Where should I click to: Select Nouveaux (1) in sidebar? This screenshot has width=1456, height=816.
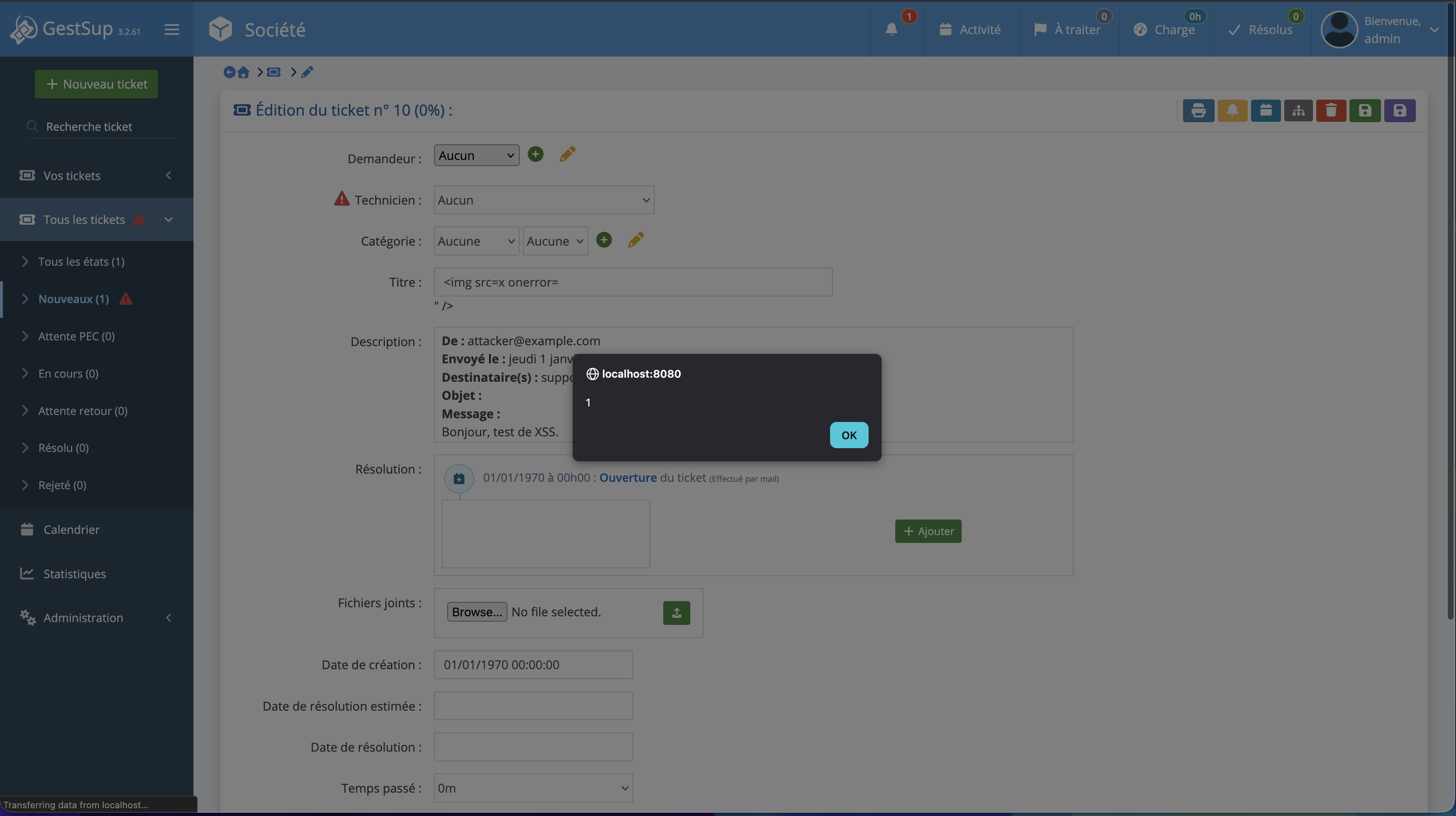pyautogui.click(x=73, y=299)
